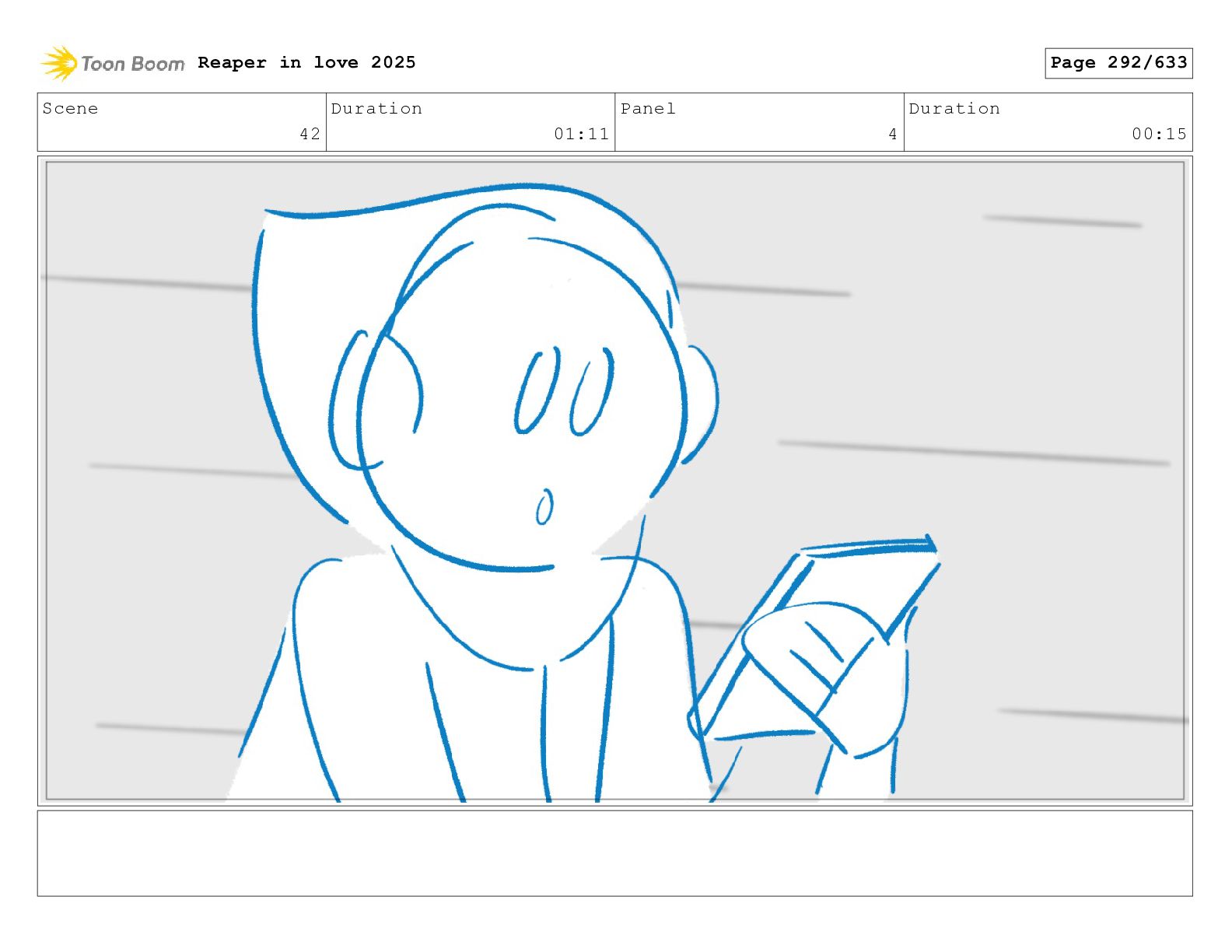Select the title 'Reaper in love 2025'
The image size is (1232, 952).
306,62
